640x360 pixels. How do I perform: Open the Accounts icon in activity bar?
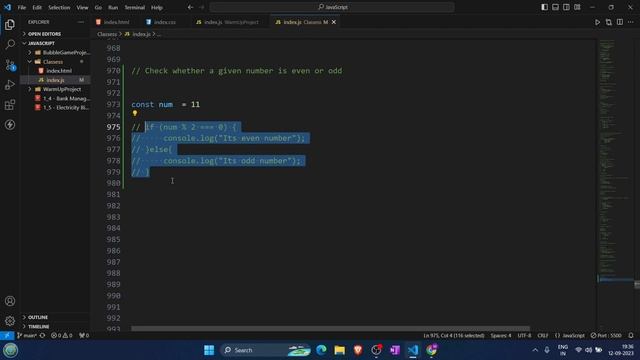[x=10, y=301]
